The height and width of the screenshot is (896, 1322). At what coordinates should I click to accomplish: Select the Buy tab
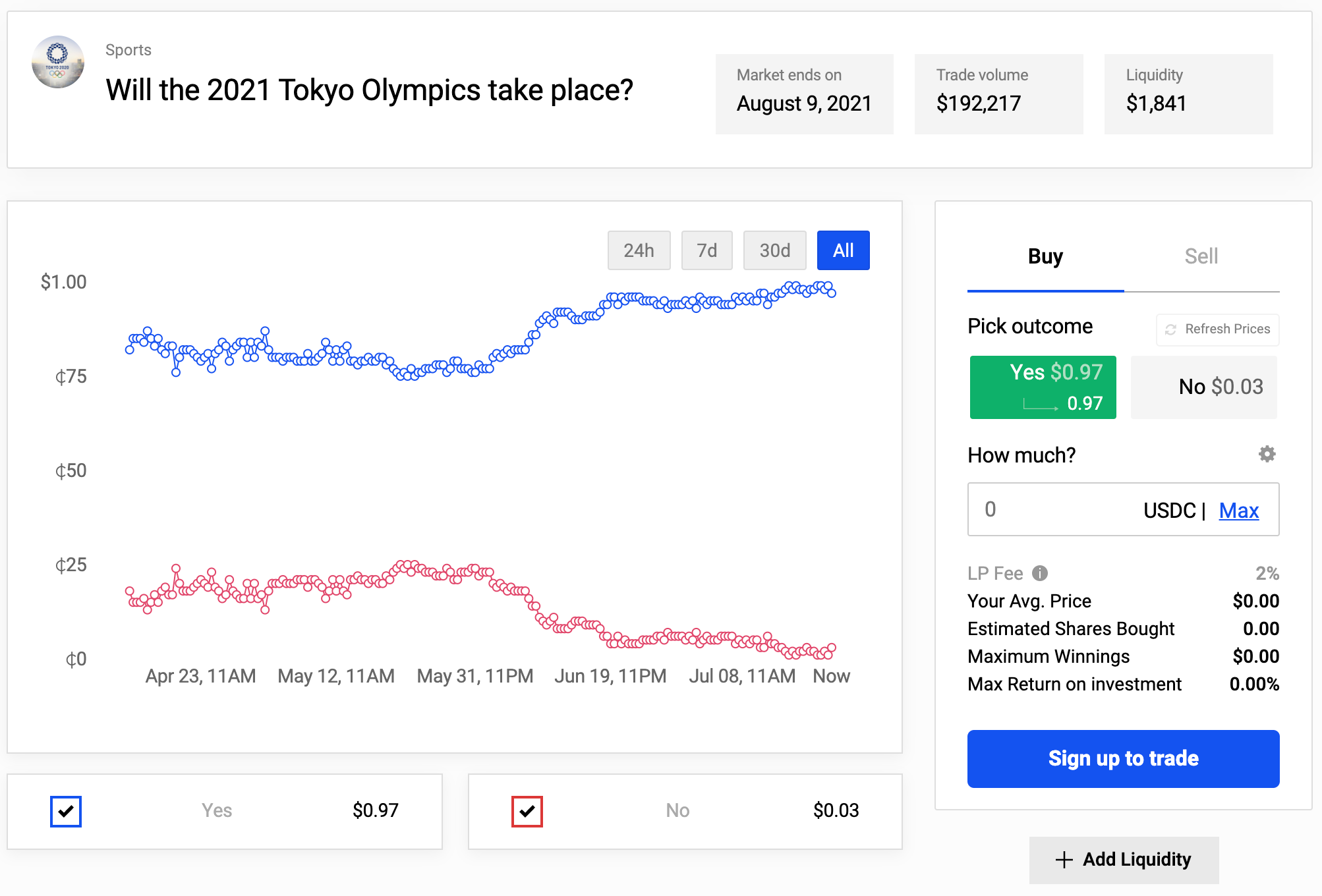pos(1045,256)
